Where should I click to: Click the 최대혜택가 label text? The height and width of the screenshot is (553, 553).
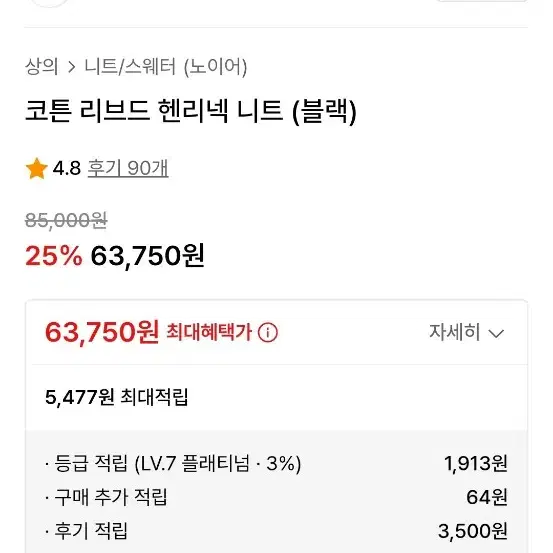[x=209, y=332]
